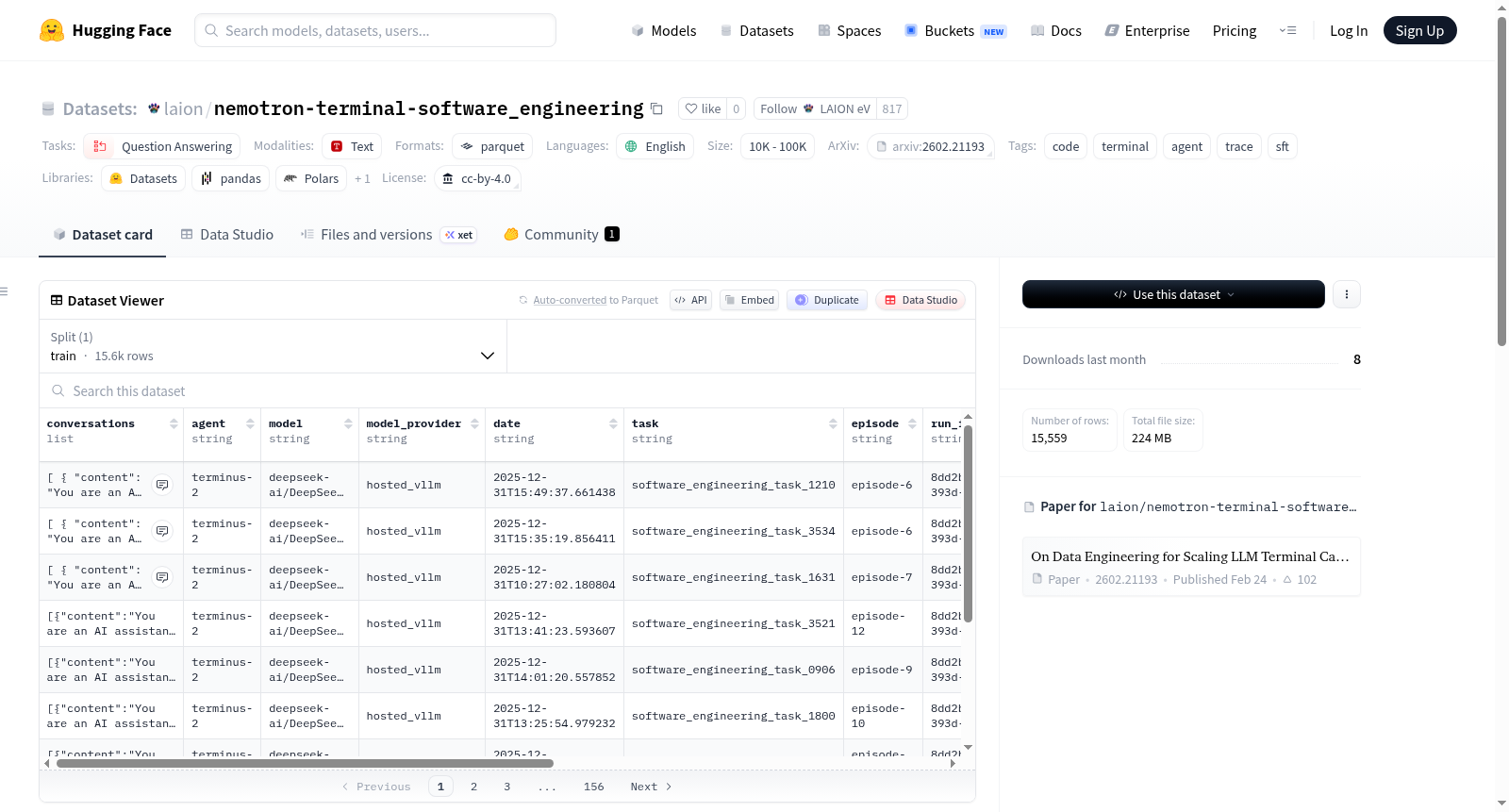
Task: Click the Embed button
Action: (749, 300)
